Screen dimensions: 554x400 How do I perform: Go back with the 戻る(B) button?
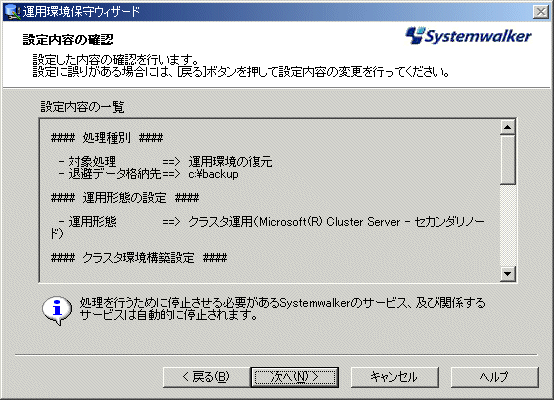tap(206, 377)
